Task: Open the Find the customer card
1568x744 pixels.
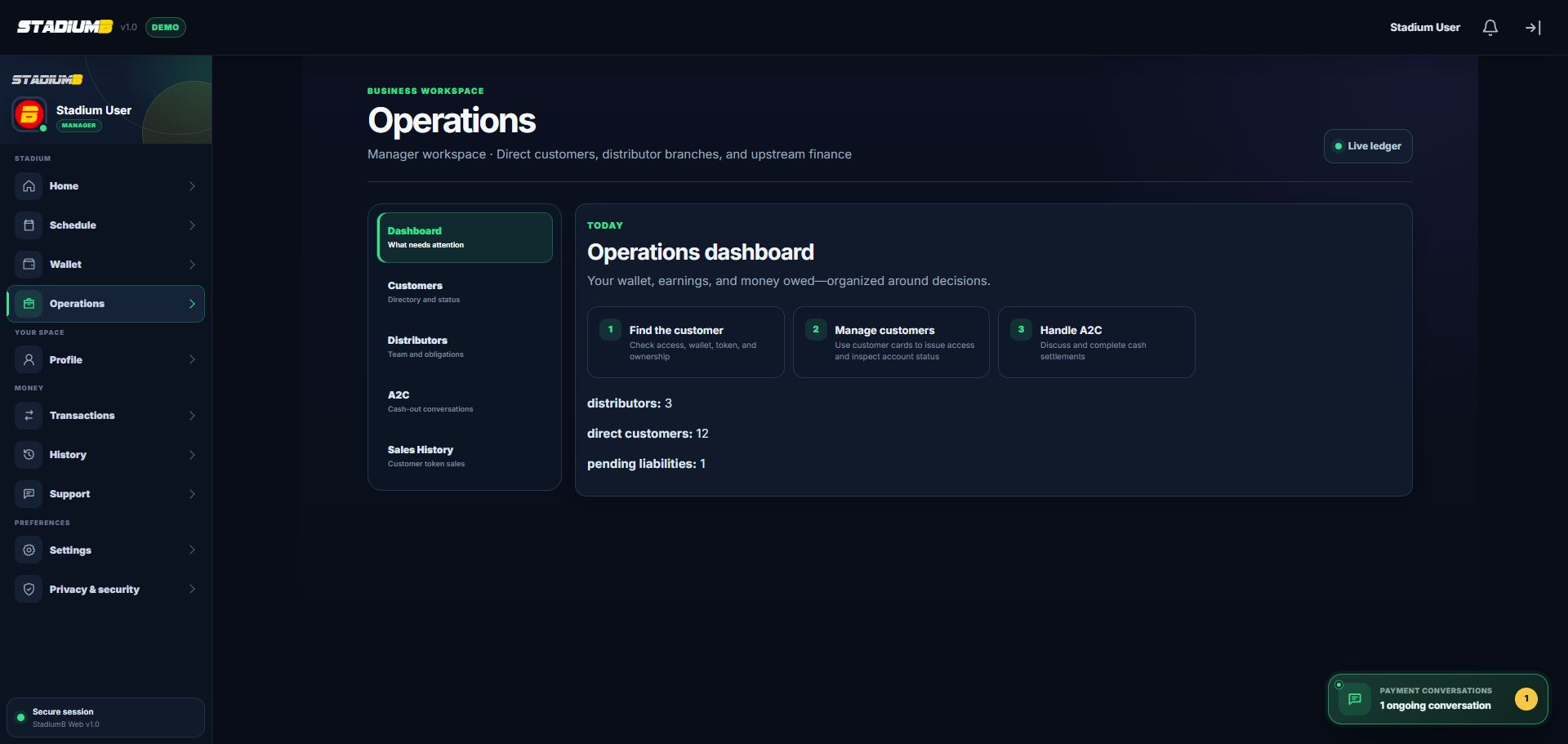Action: (686, 342)
